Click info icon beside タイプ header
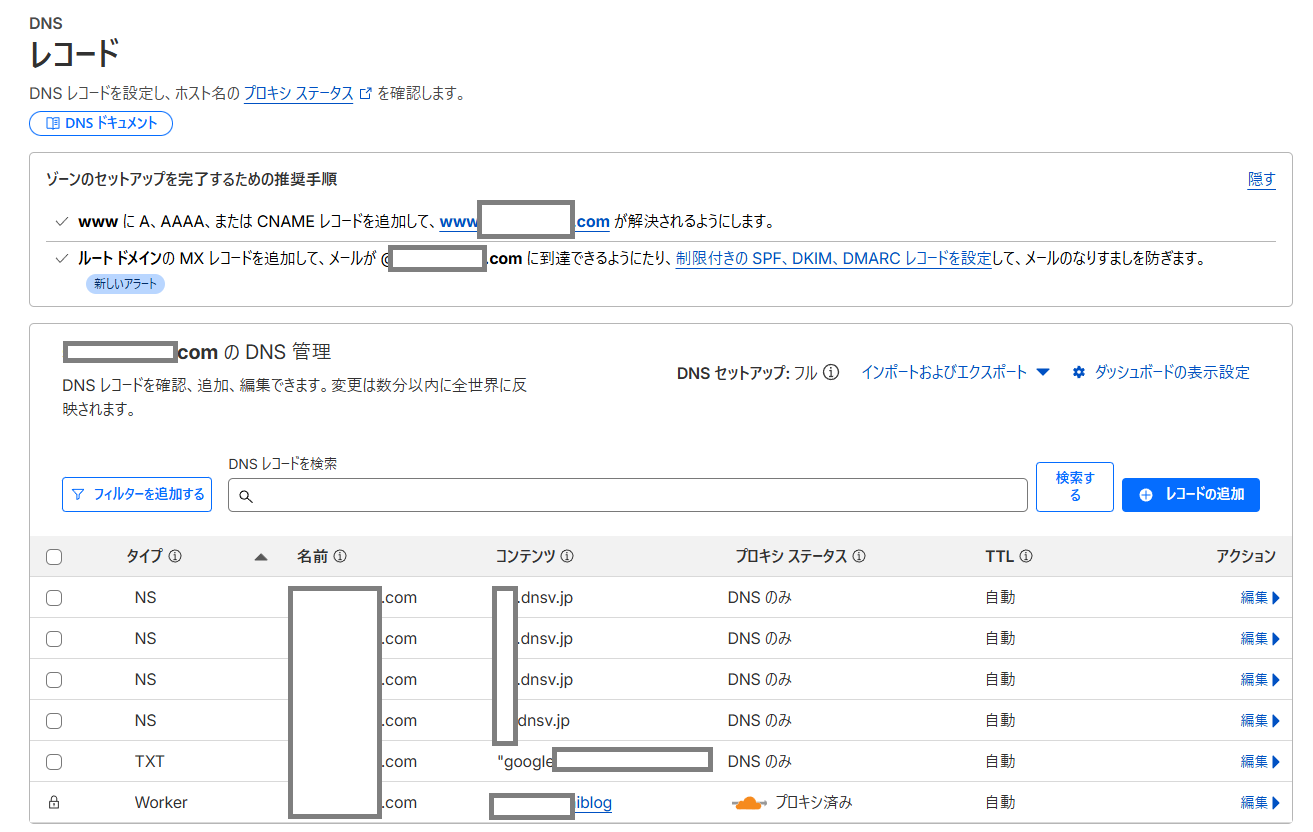Viewport: 1313px width, 832px height. (175, 557)
